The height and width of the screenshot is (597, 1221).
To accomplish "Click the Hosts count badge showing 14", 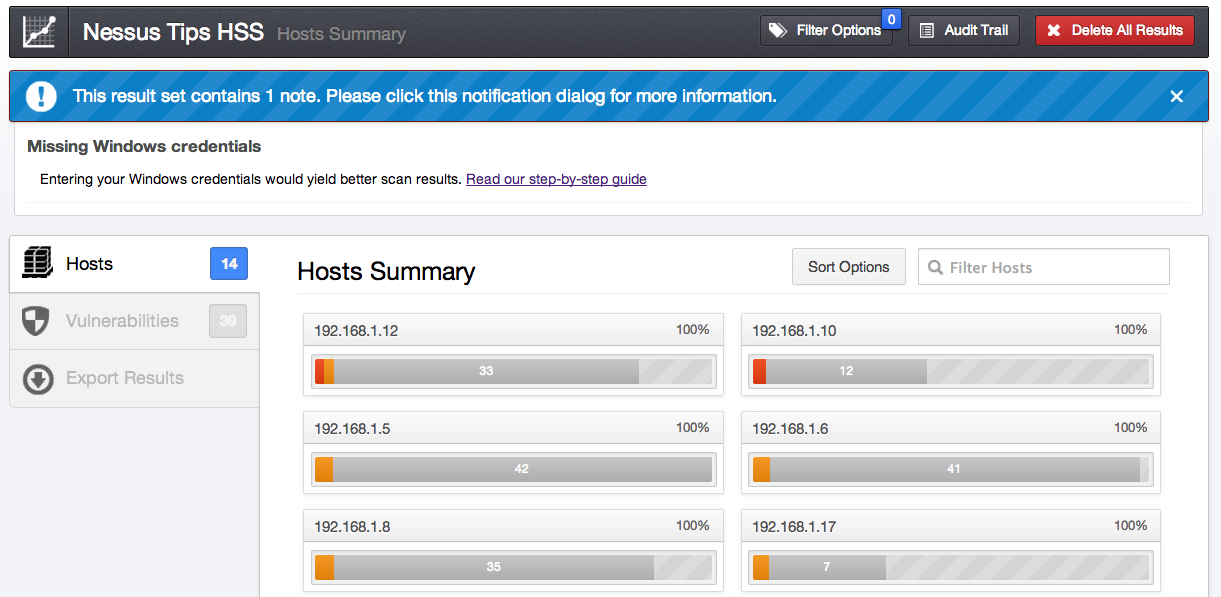I will click(229, 264).
